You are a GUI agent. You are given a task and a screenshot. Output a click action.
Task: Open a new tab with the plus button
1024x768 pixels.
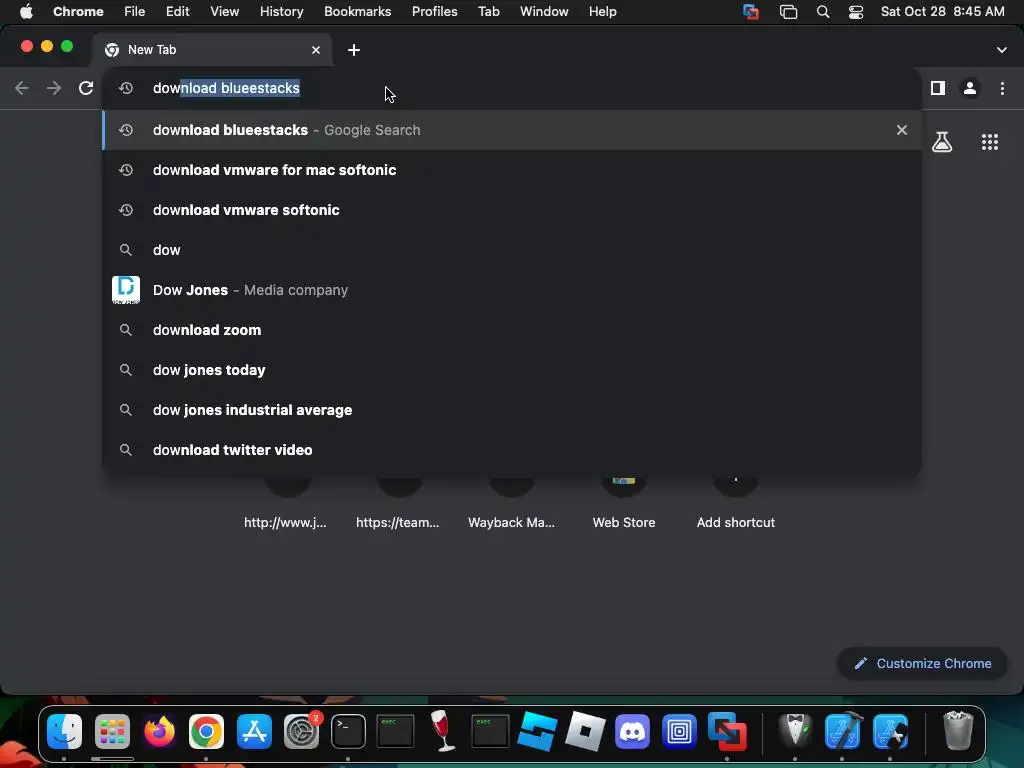coord(354,50)
